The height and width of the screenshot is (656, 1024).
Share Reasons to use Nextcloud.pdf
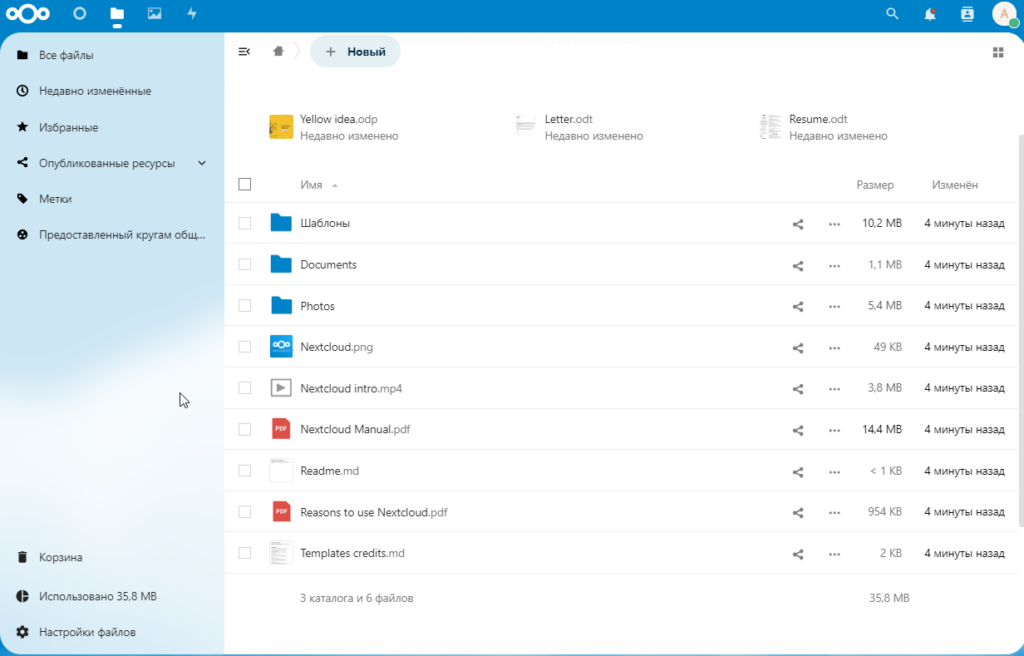[798, 513]
